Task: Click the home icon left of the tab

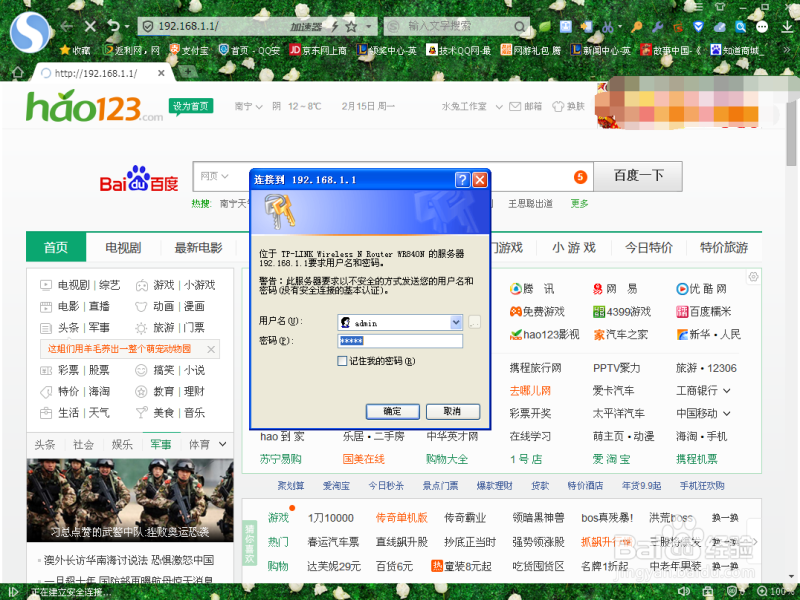Action: 18,72
